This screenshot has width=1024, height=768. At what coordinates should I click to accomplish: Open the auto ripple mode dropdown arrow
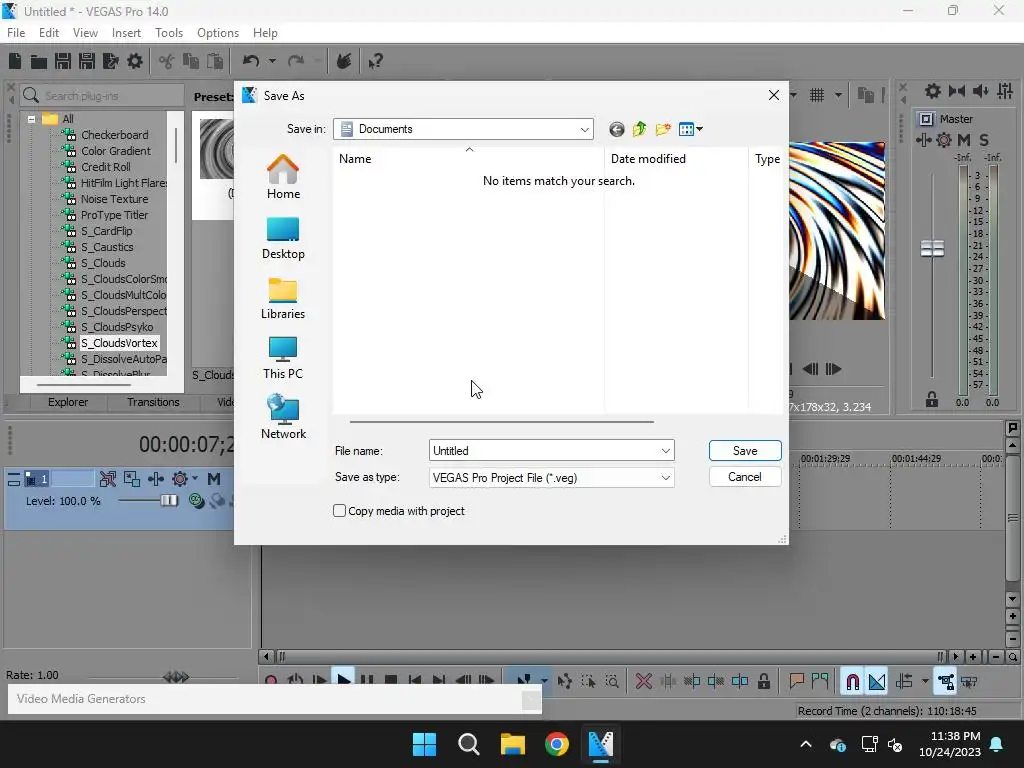tap(925, 682)
